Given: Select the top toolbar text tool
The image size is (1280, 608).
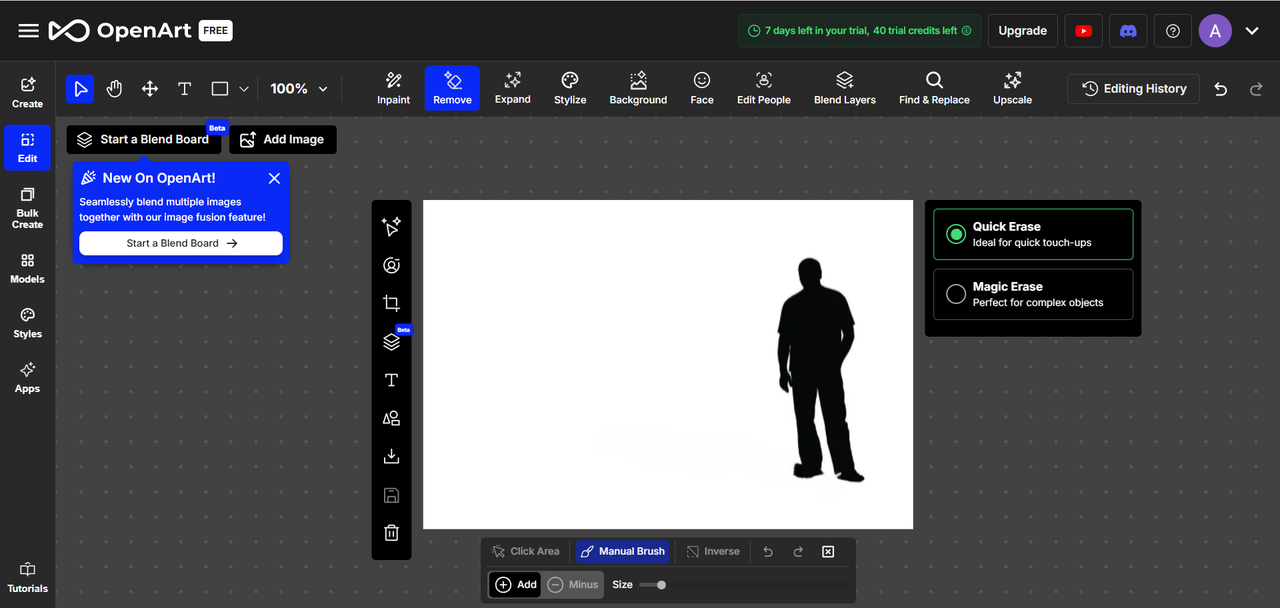Looking at the screenshot, I should (x=184, y=89).
